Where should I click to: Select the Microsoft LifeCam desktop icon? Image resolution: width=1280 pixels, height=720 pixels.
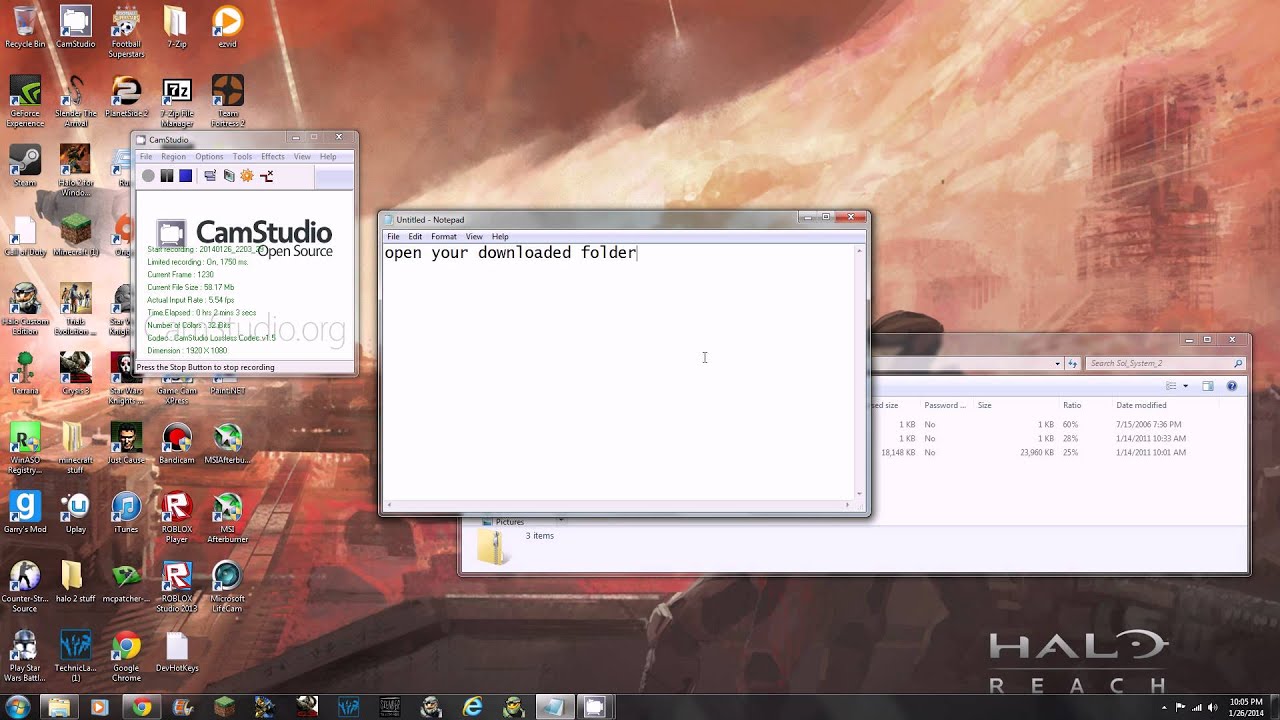[x=228, y=587]
